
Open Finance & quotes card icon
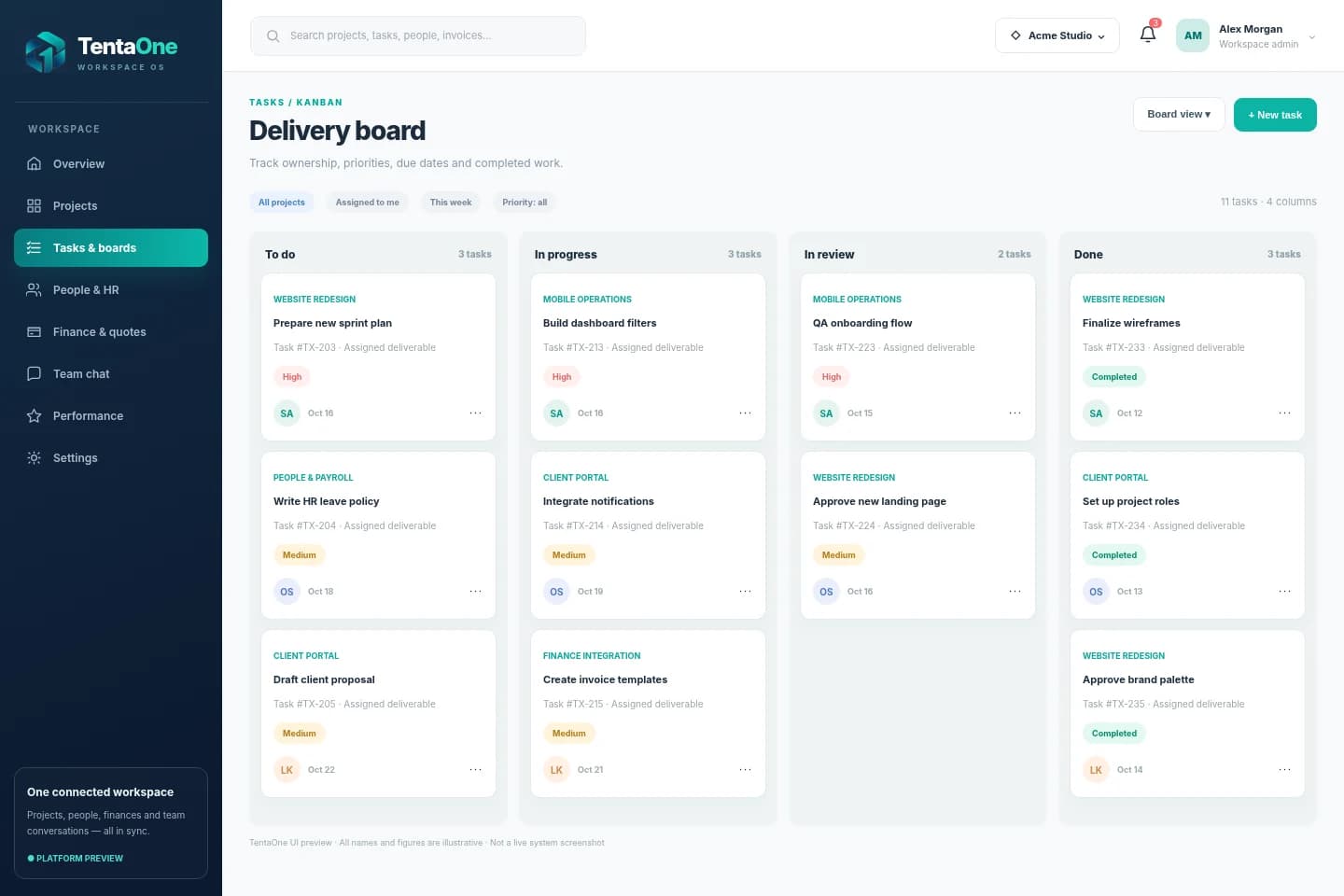click(35, 331)
